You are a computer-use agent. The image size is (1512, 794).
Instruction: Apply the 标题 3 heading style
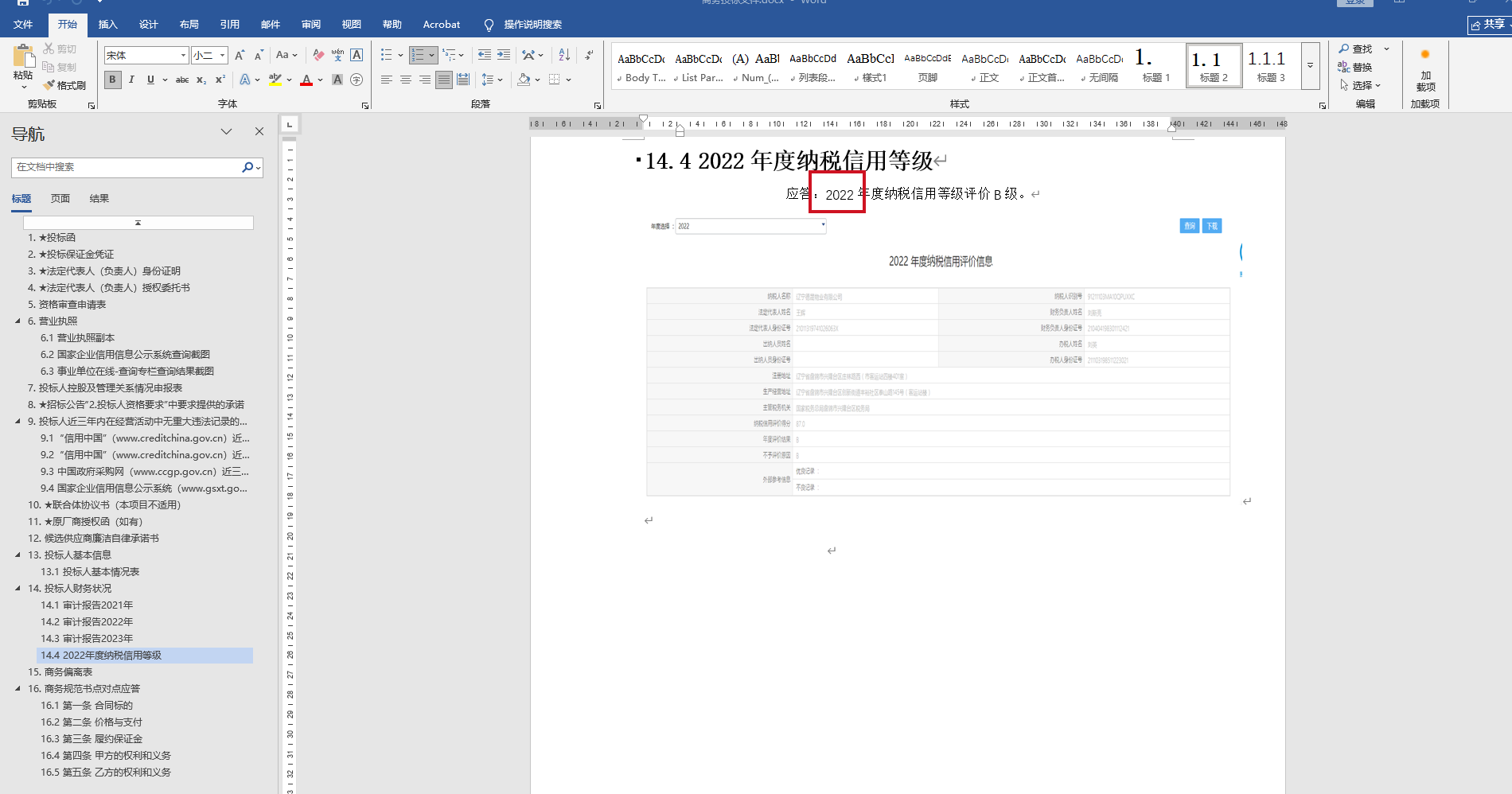[x=1271, y=65]
